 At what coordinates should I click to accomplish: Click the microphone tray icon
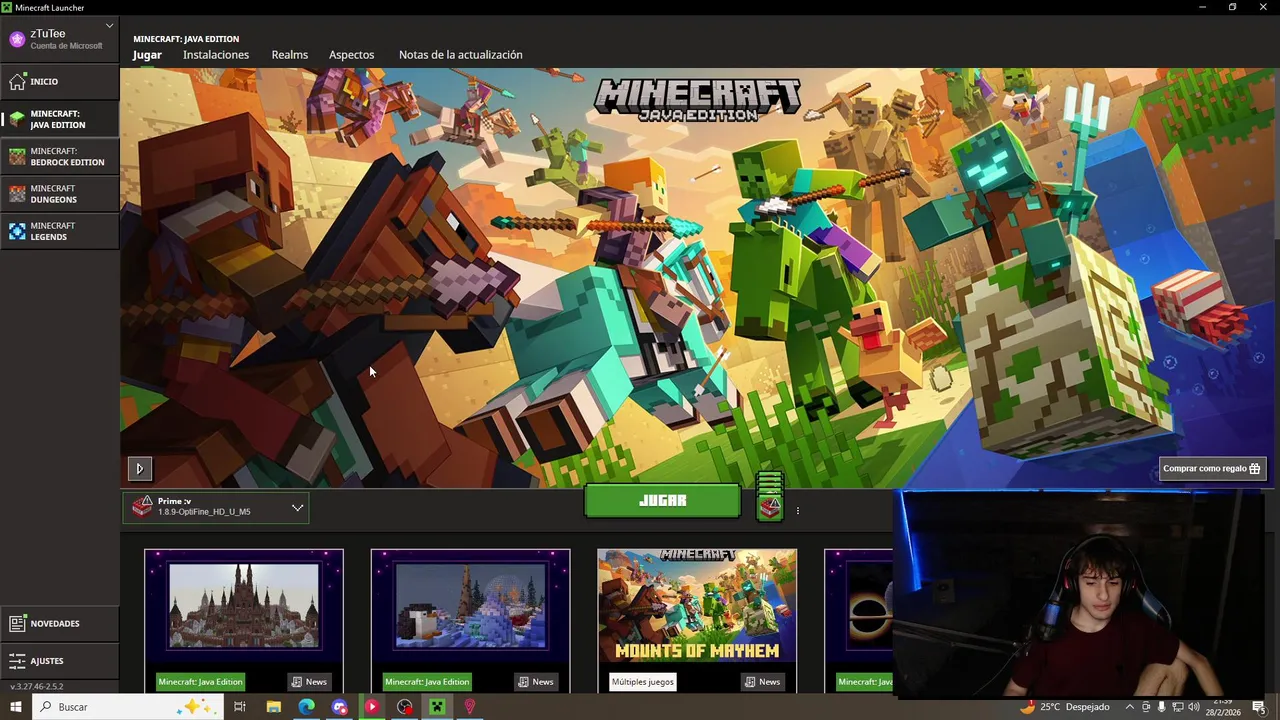(x=1161, y=707)
